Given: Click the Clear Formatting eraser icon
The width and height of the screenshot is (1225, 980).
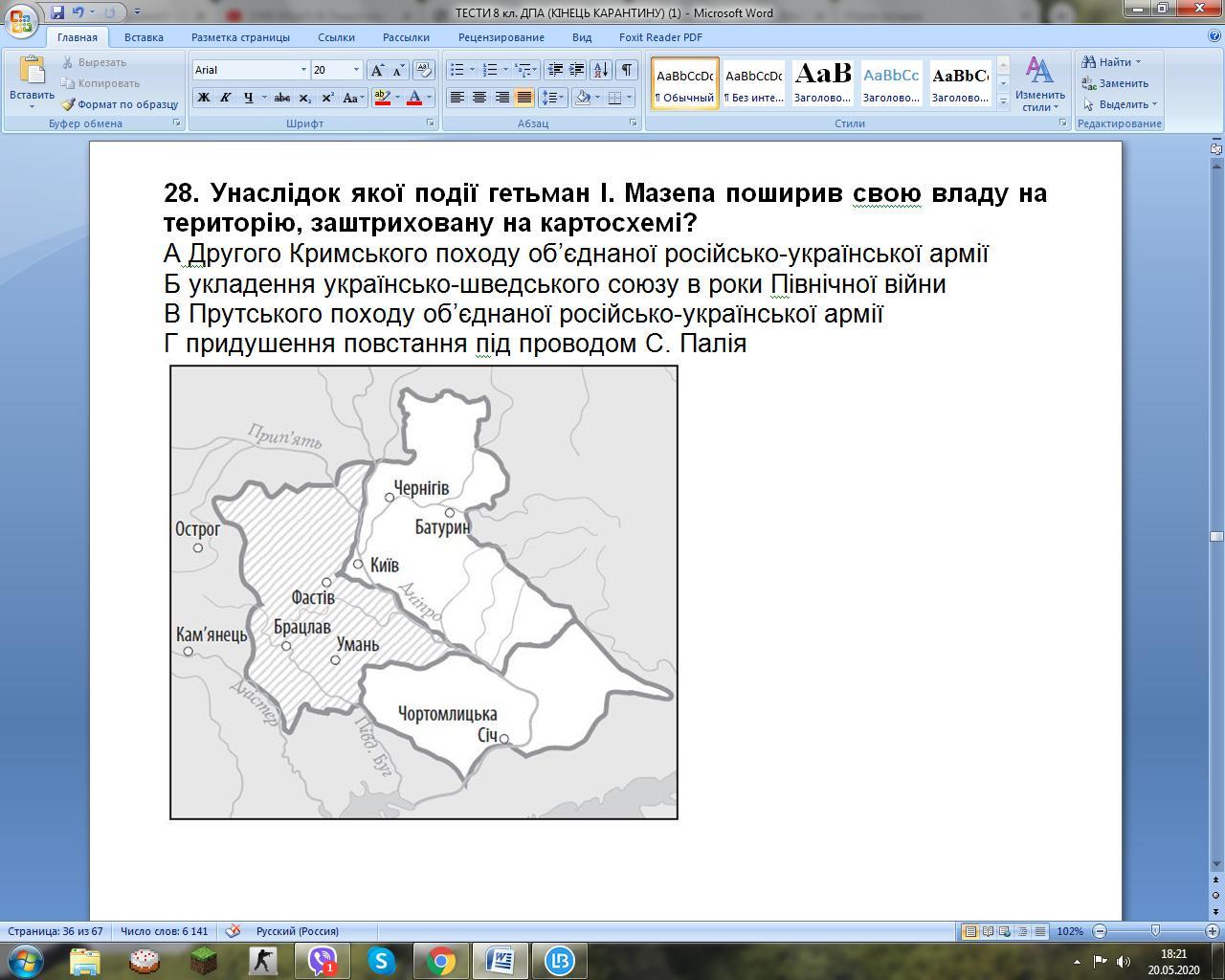Looking at the screenshot, I should 424,70.
